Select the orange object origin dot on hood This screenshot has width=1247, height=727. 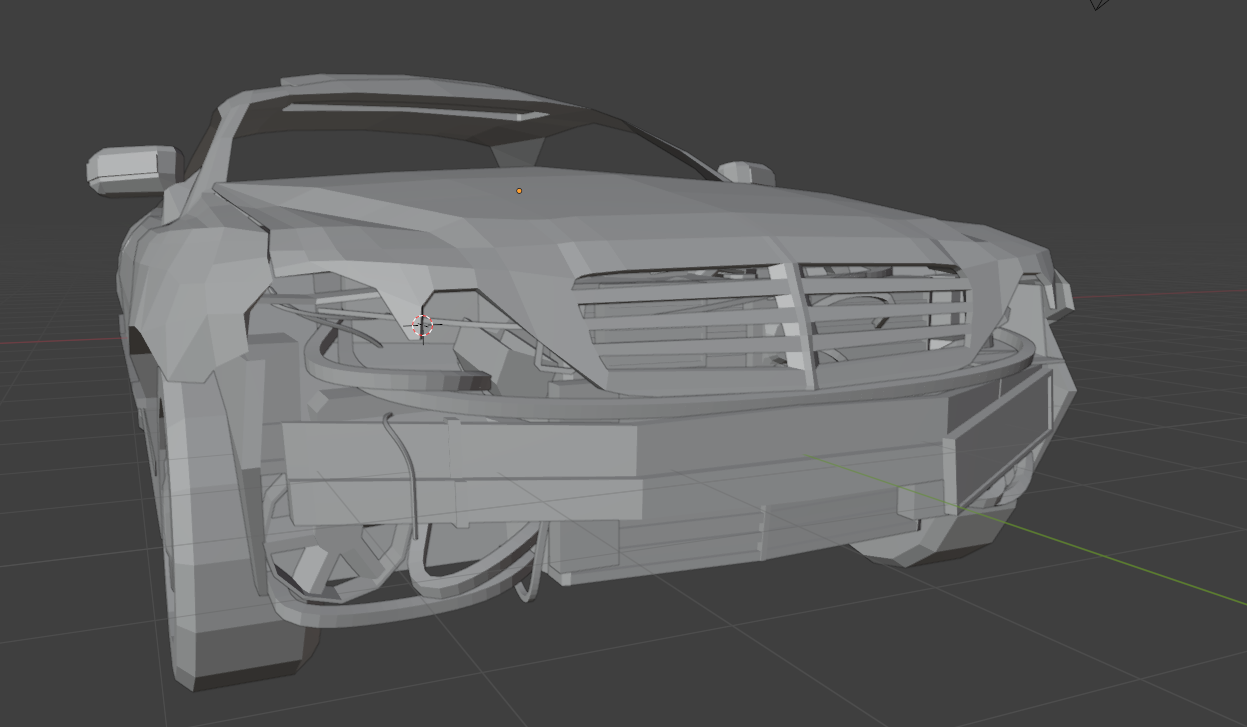(x=519, y=191)
